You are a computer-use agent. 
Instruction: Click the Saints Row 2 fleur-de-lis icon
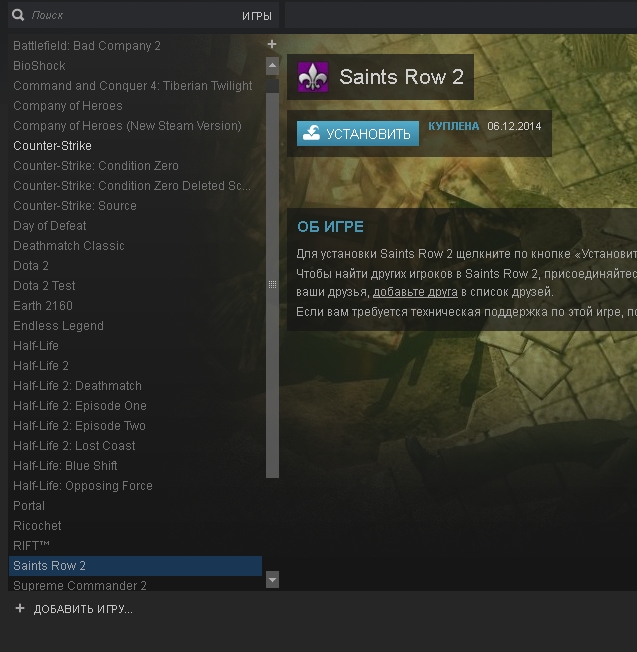click(x=313, y=77)
